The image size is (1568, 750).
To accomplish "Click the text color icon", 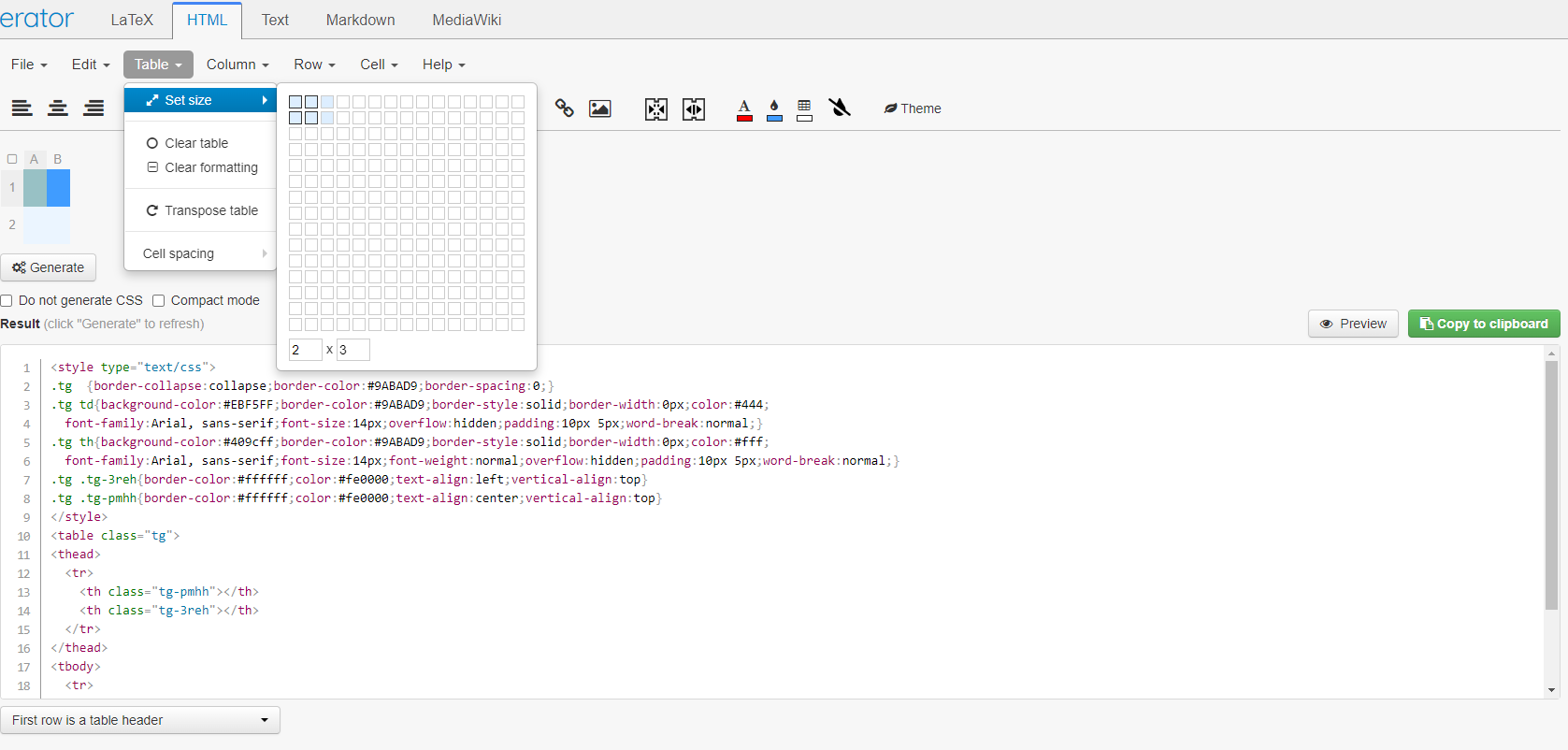I will coord(744,109).
